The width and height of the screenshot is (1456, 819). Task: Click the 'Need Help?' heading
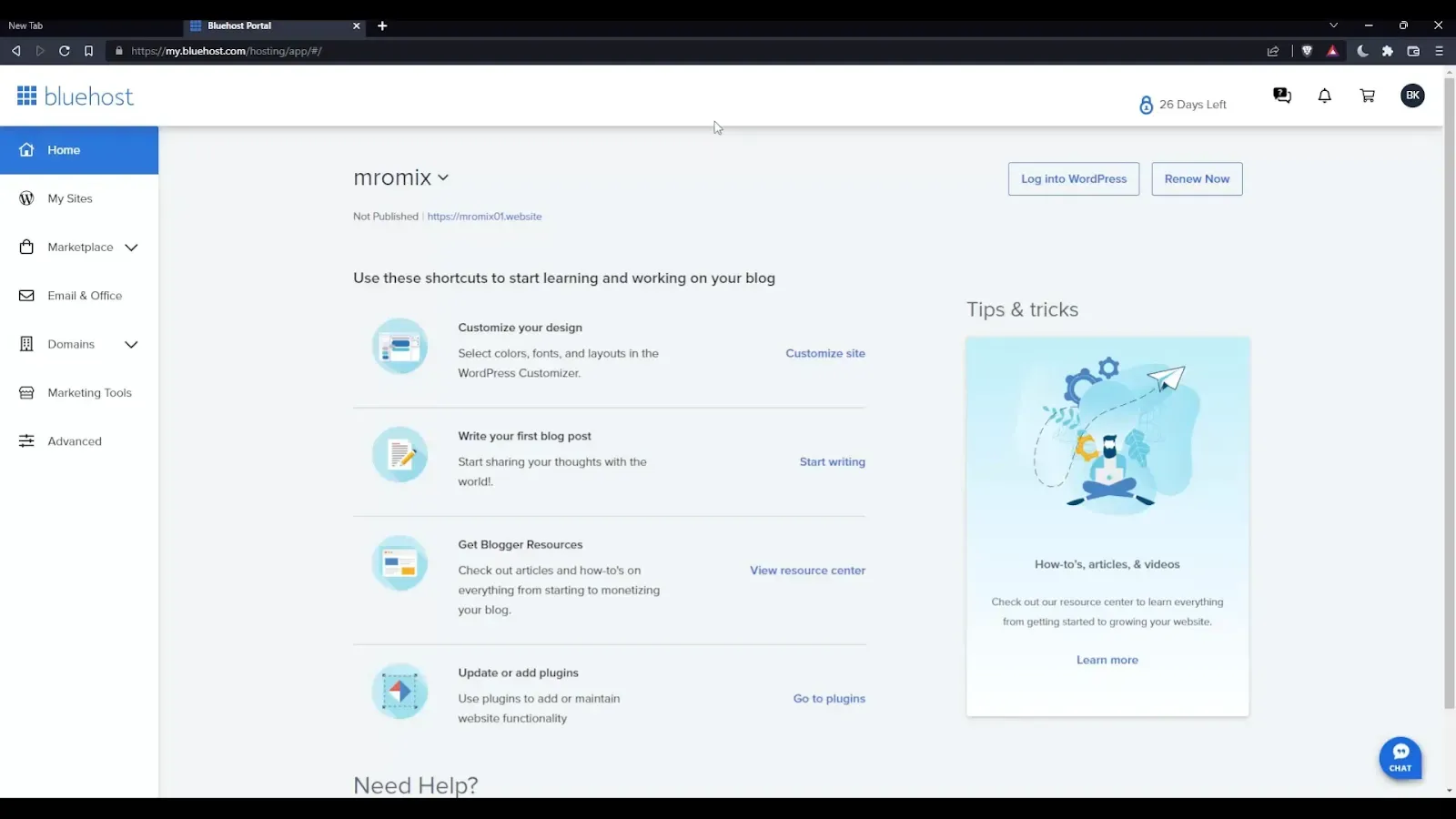[416, 785]
